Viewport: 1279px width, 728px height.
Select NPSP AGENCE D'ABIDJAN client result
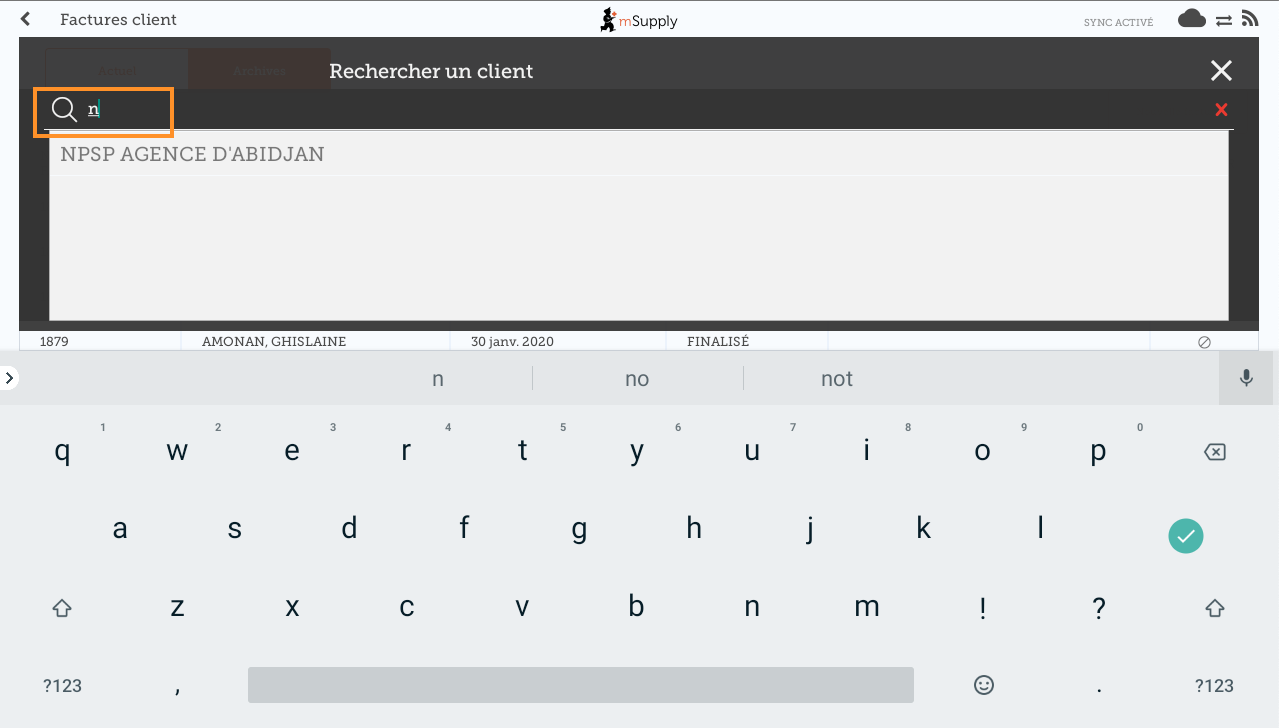tap(192, 155)
